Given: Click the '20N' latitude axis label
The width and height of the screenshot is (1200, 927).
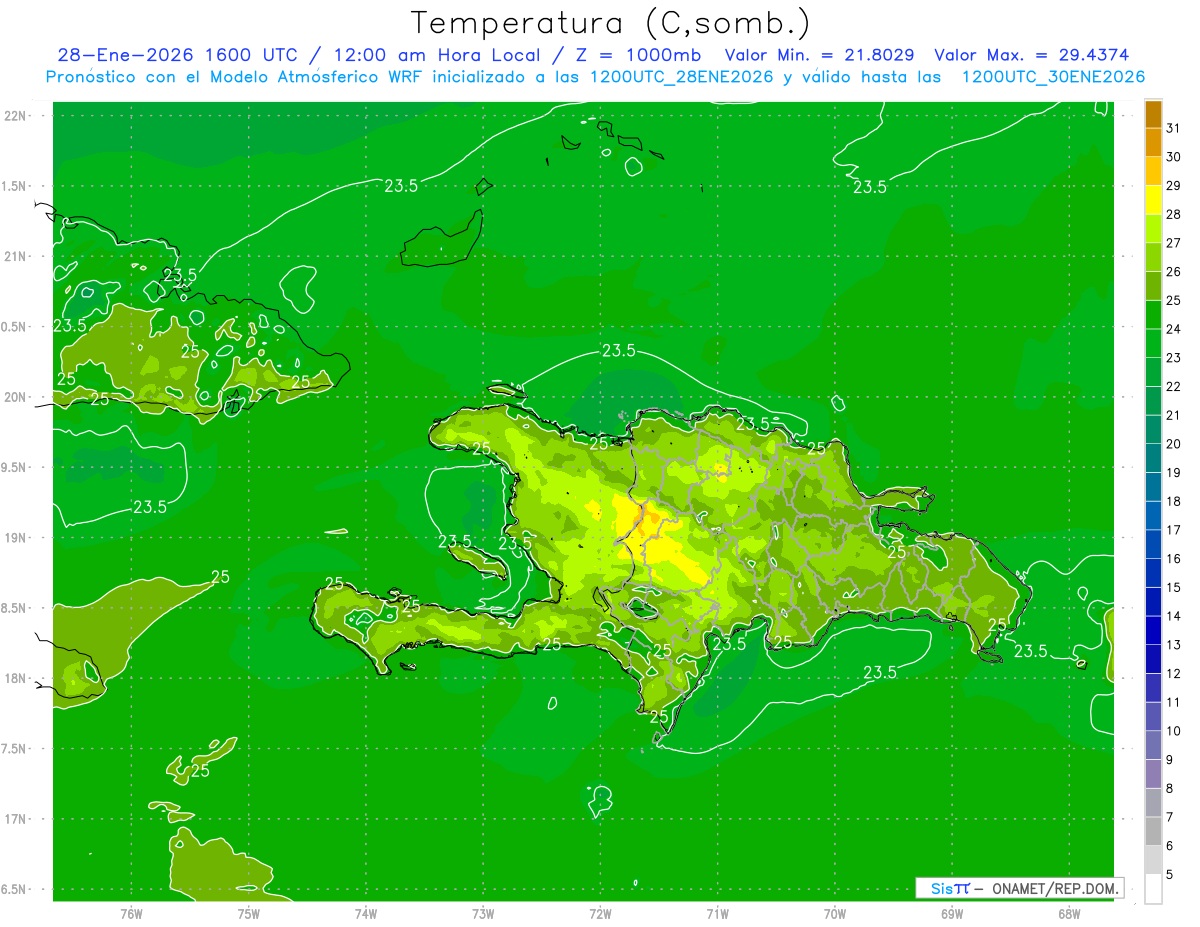Looking at the screenshot, I should pyautogui.click(x=15, y=397).
